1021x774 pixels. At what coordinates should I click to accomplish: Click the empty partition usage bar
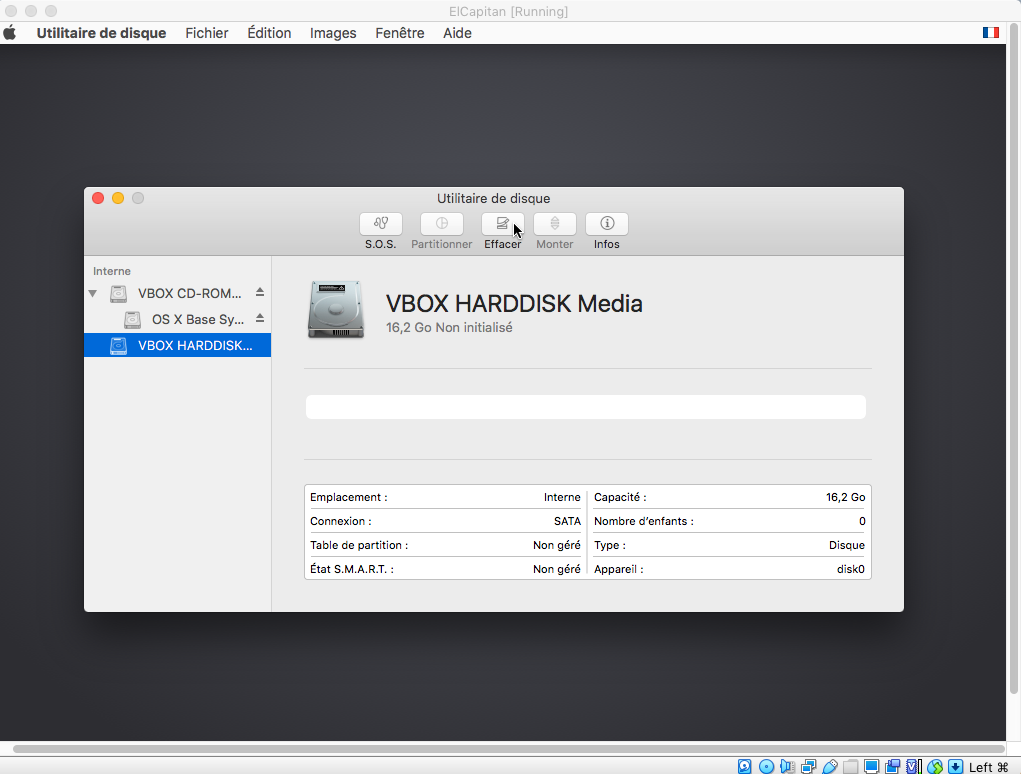coord(586,407)
